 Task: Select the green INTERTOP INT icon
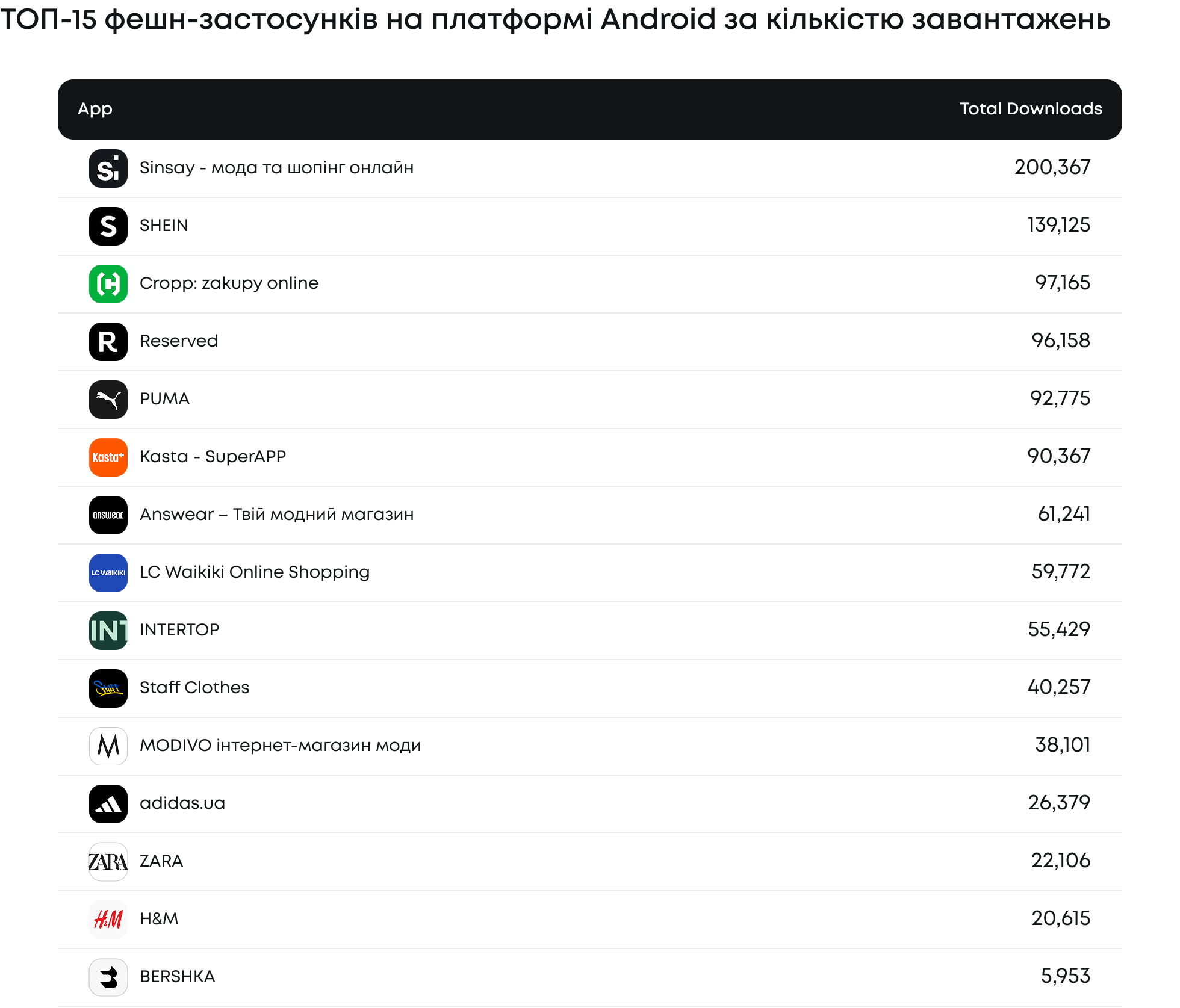[108, 631]
